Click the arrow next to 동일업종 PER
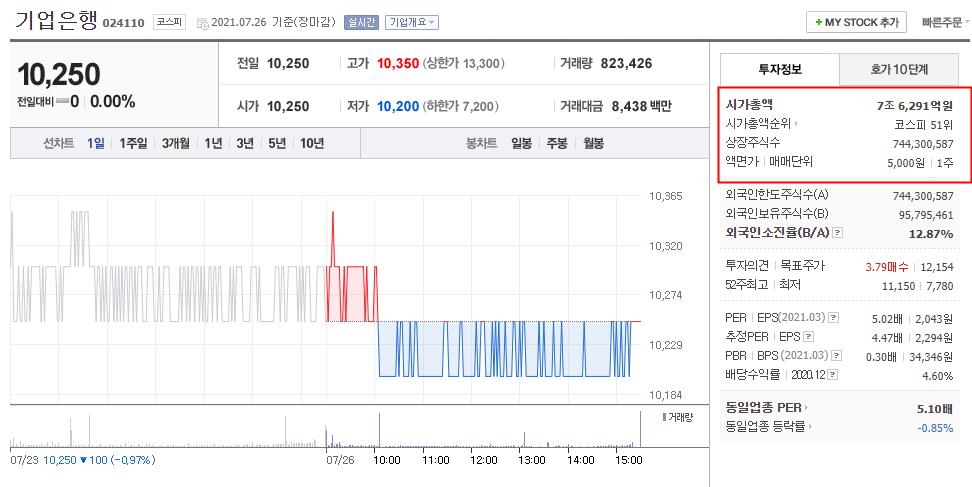Screen dimensions: 972x487 [x=808, y=408]
